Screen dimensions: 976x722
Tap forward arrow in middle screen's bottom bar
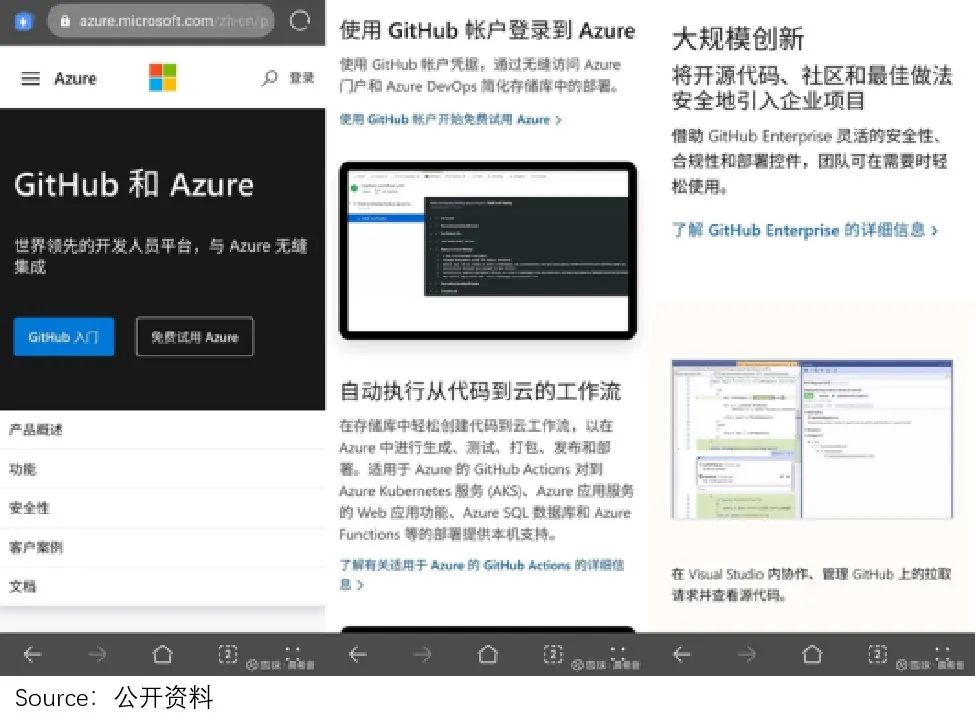[423, 654]
